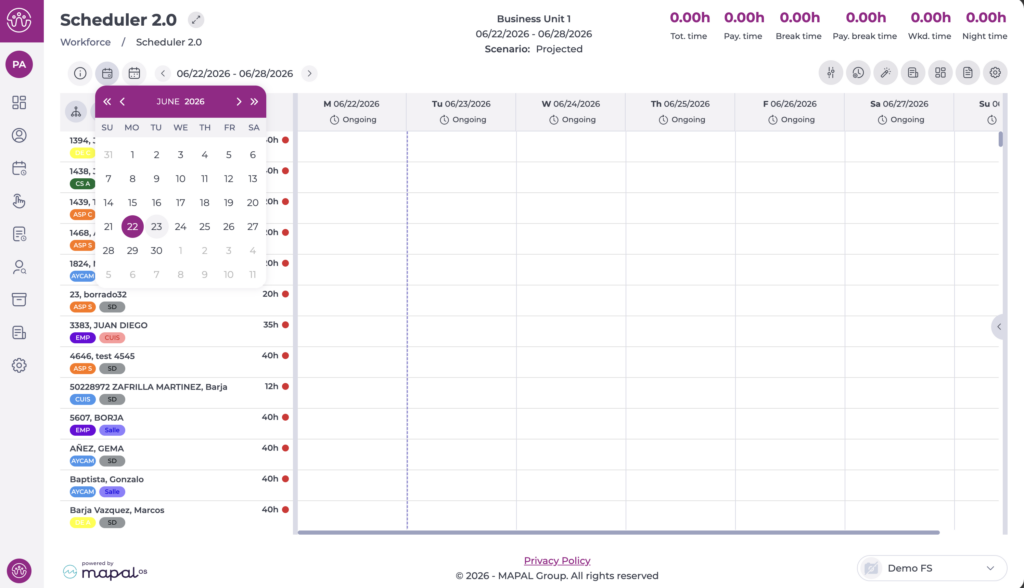Expand the collapsed right side panel arrow
Screen dimensions: 1024x588
999,327
